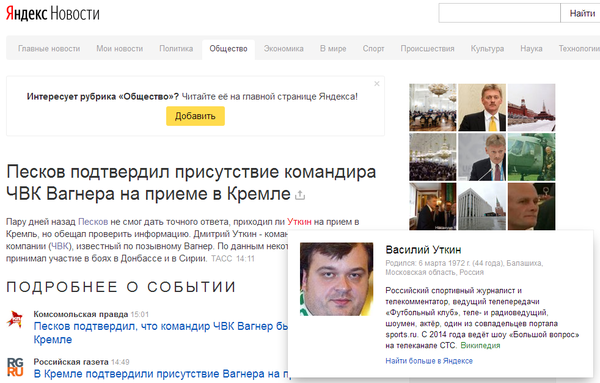
Task: Click the Найти search button
Action: [581, 13]
